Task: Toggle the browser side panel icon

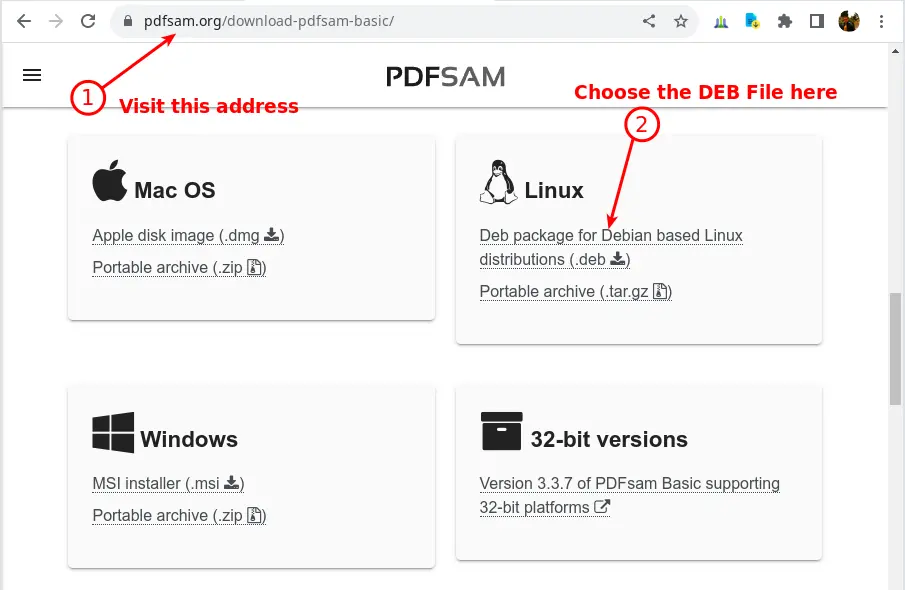Action: [x=817, y=21]
